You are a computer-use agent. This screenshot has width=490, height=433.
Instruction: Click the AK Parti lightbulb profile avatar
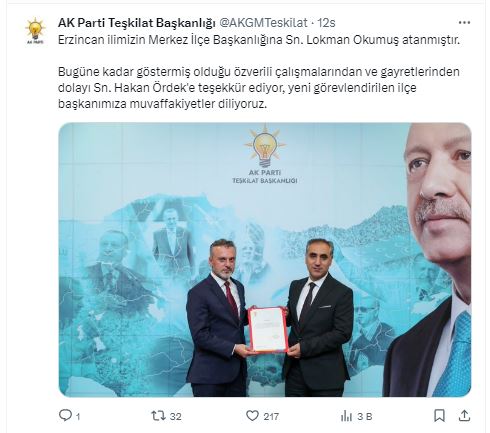pyautogui.click(x=35, y=31)
